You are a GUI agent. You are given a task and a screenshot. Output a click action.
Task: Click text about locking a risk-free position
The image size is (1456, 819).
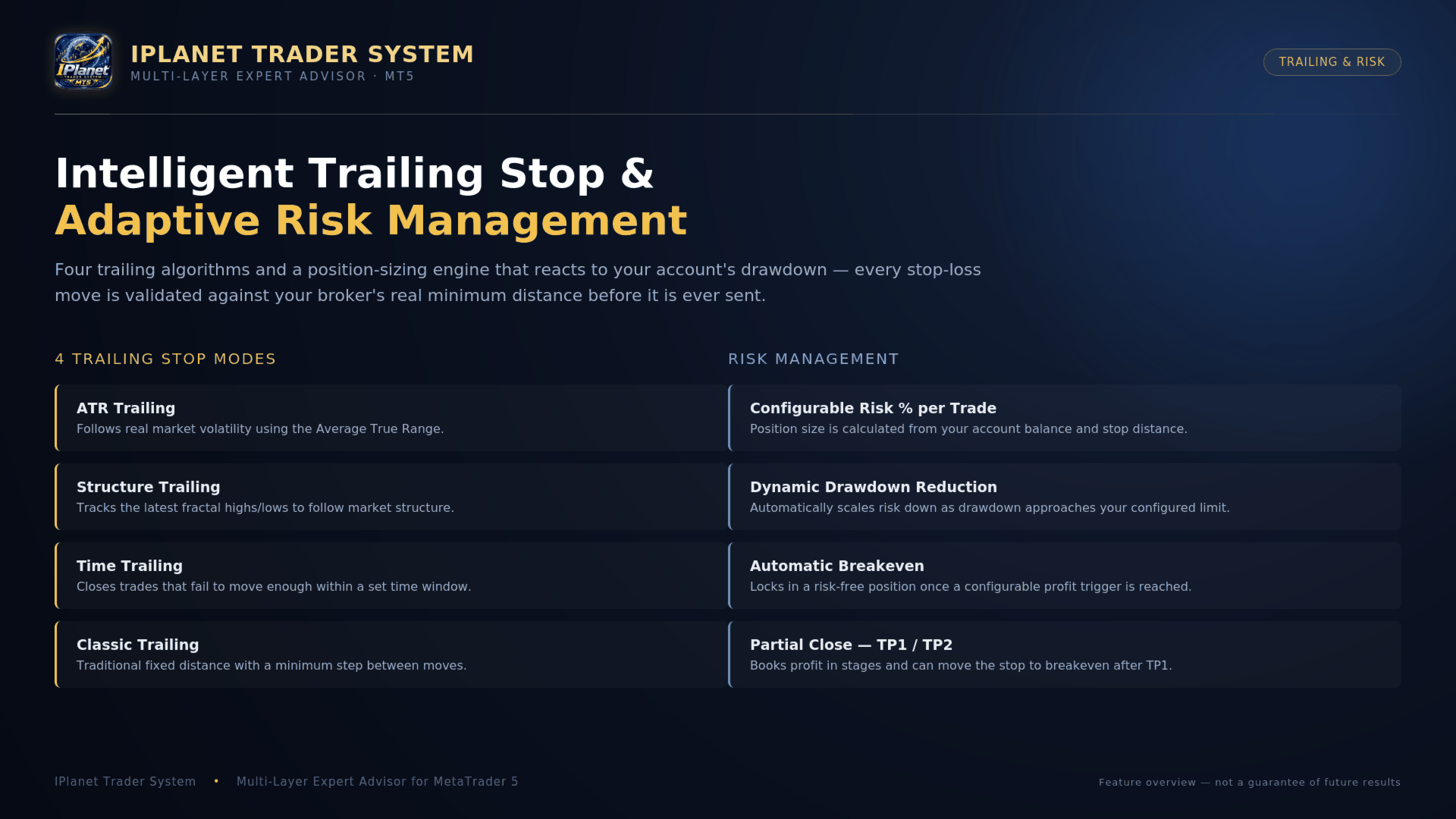tap(971, 587)
